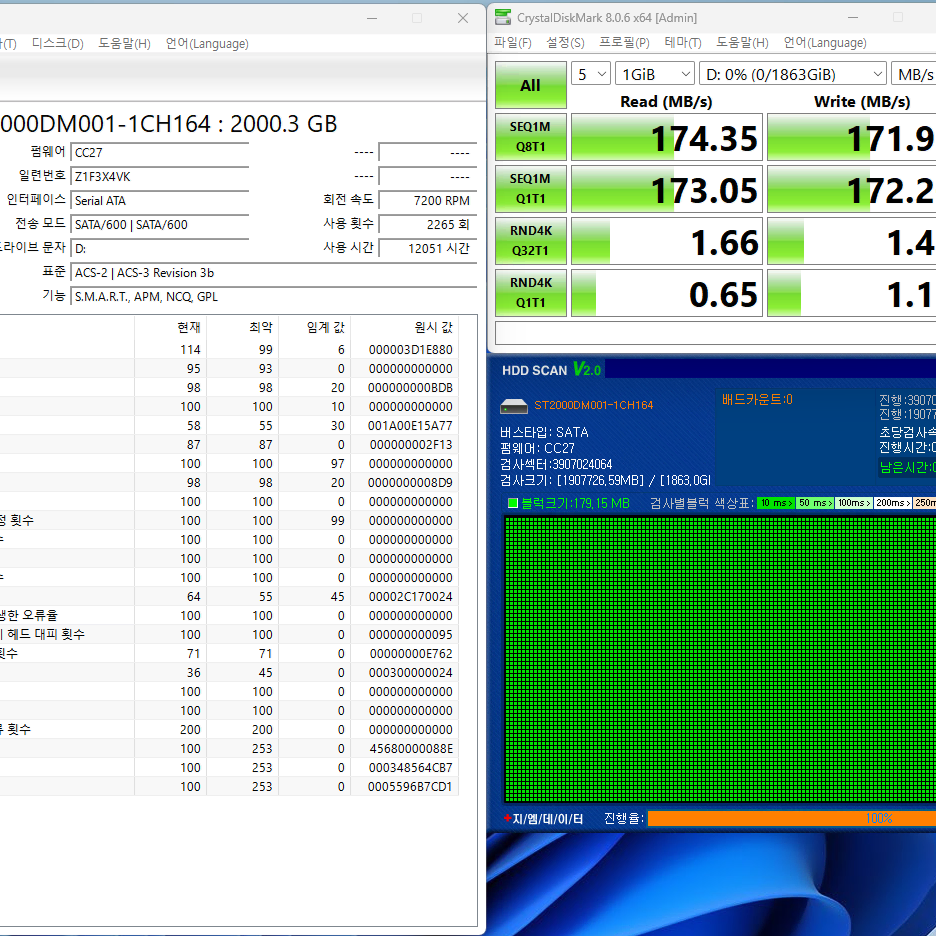Image resolution: width=936 pixels, height=936 pixels.
Task: Open 도움말(H) menu in CrystalDiskInfo window
Action: (124, 44)
